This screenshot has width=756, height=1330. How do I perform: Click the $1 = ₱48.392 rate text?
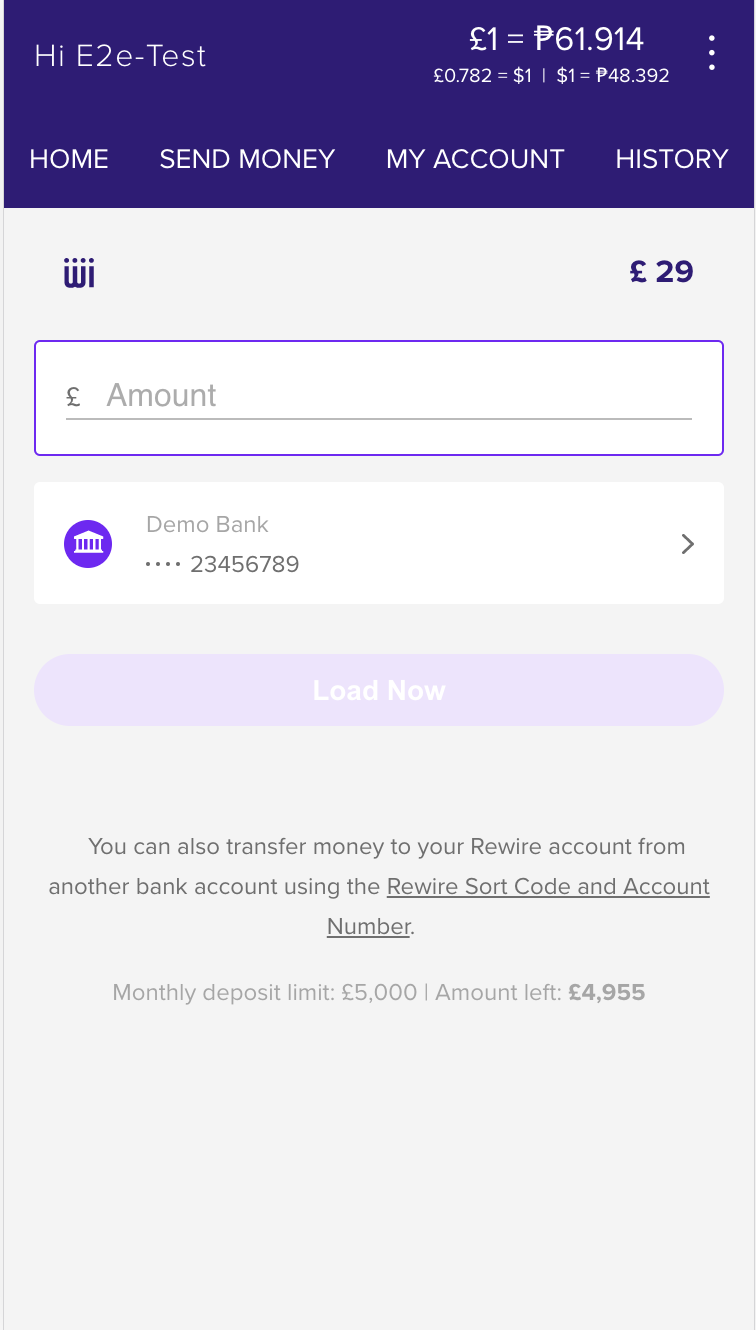coord(613,76)
